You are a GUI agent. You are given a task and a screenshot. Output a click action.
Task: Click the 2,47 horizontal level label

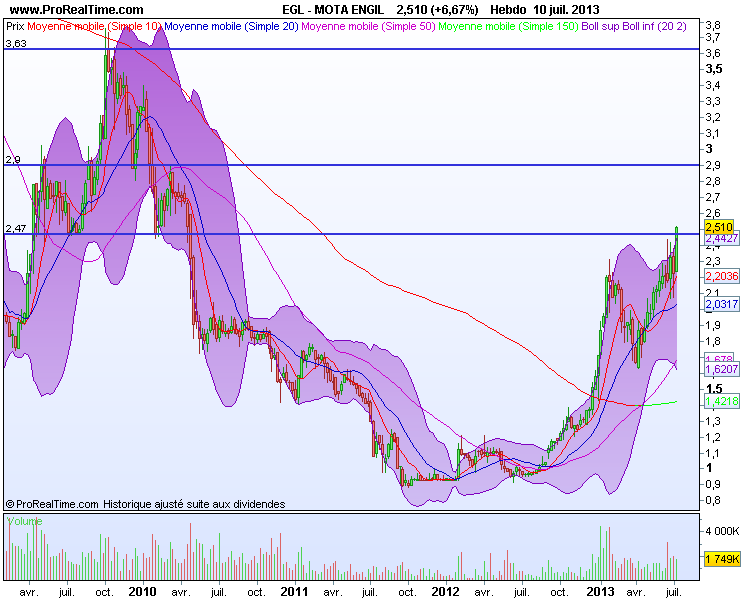(16, 229)
